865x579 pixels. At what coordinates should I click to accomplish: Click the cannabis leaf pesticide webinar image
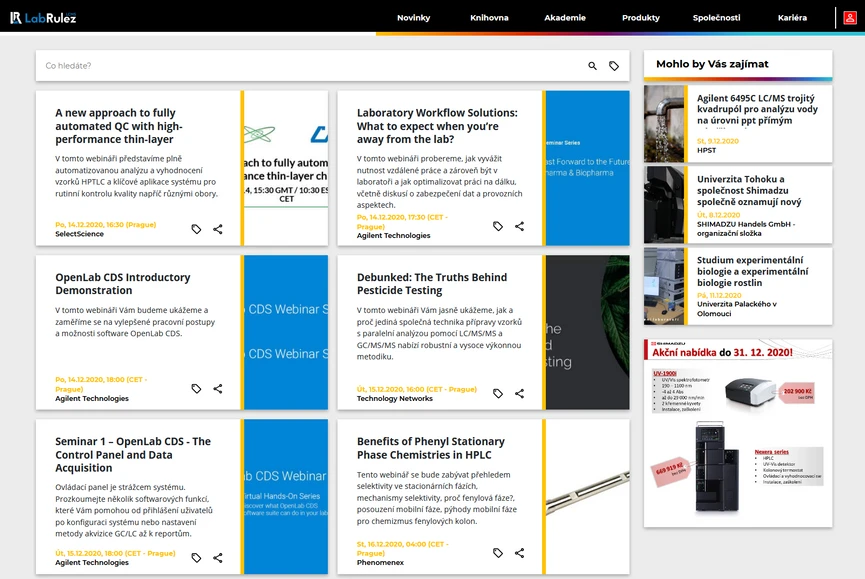588,332
